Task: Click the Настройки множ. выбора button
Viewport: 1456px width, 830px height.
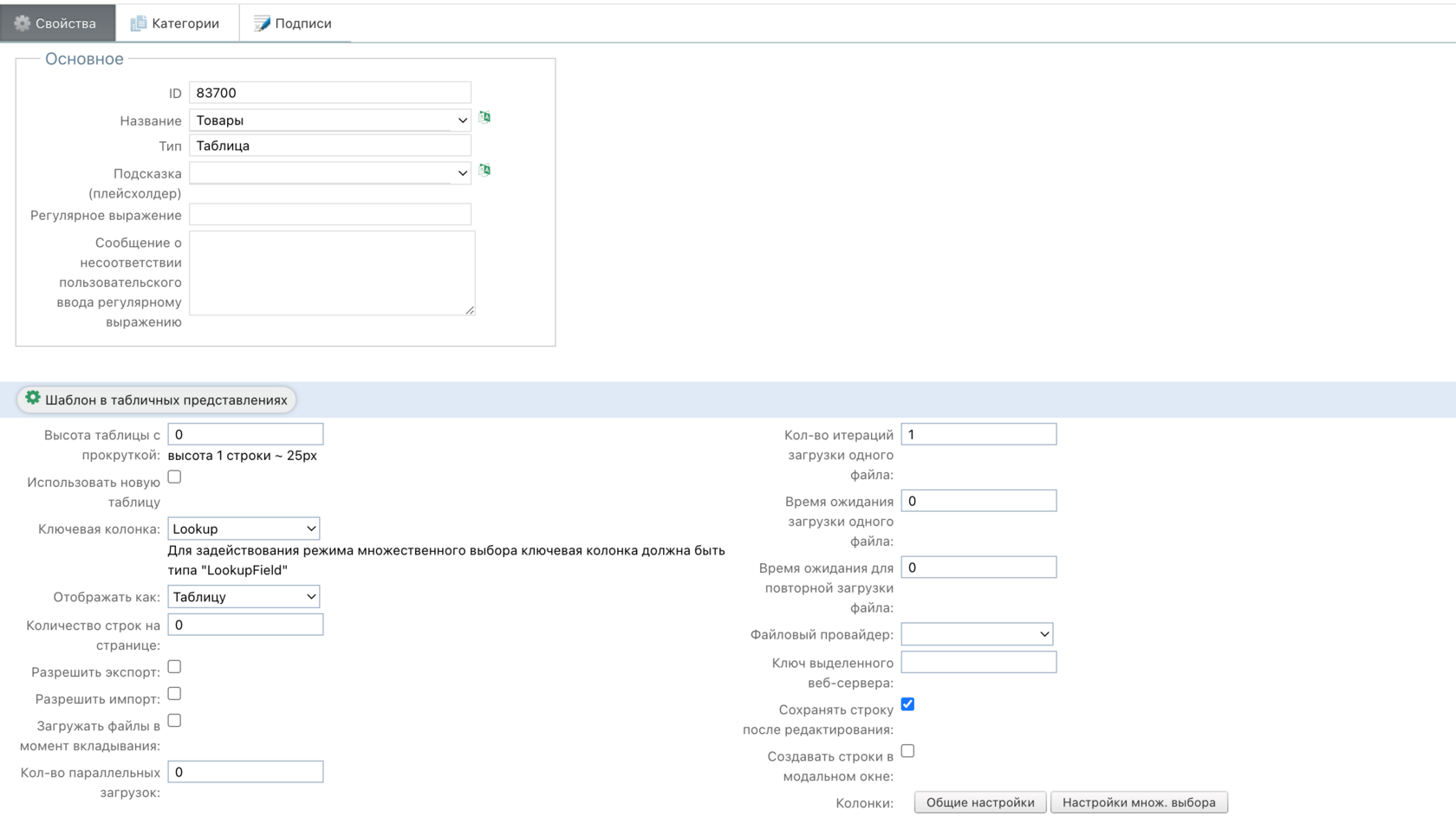Action: coord(1139,802)
